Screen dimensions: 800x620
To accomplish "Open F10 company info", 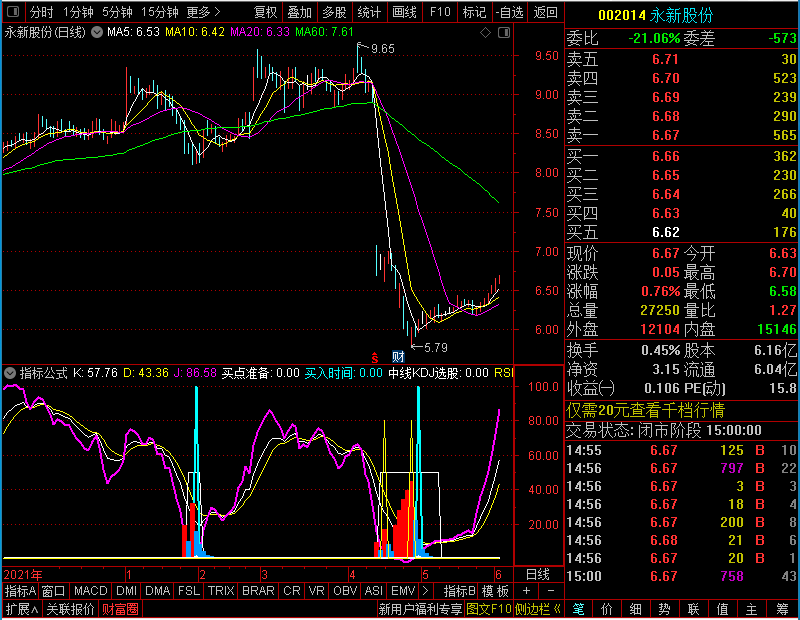I will click(440, 12).
